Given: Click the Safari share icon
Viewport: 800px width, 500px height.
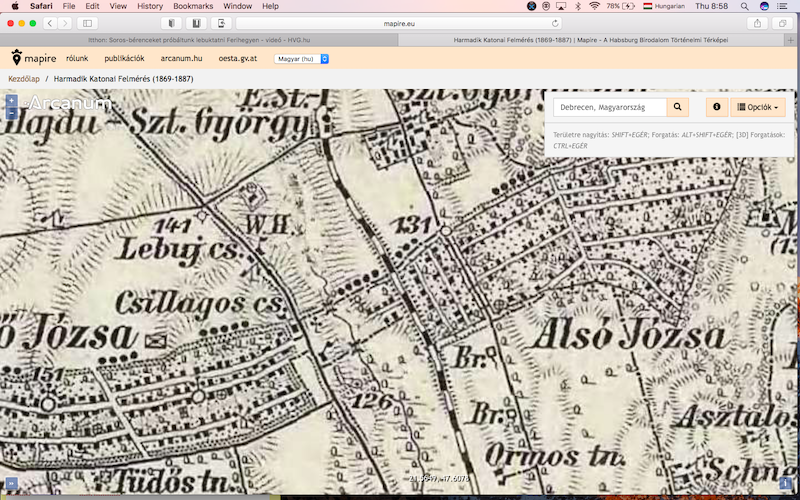Looking at the screenshot, I should click(757, 23).
